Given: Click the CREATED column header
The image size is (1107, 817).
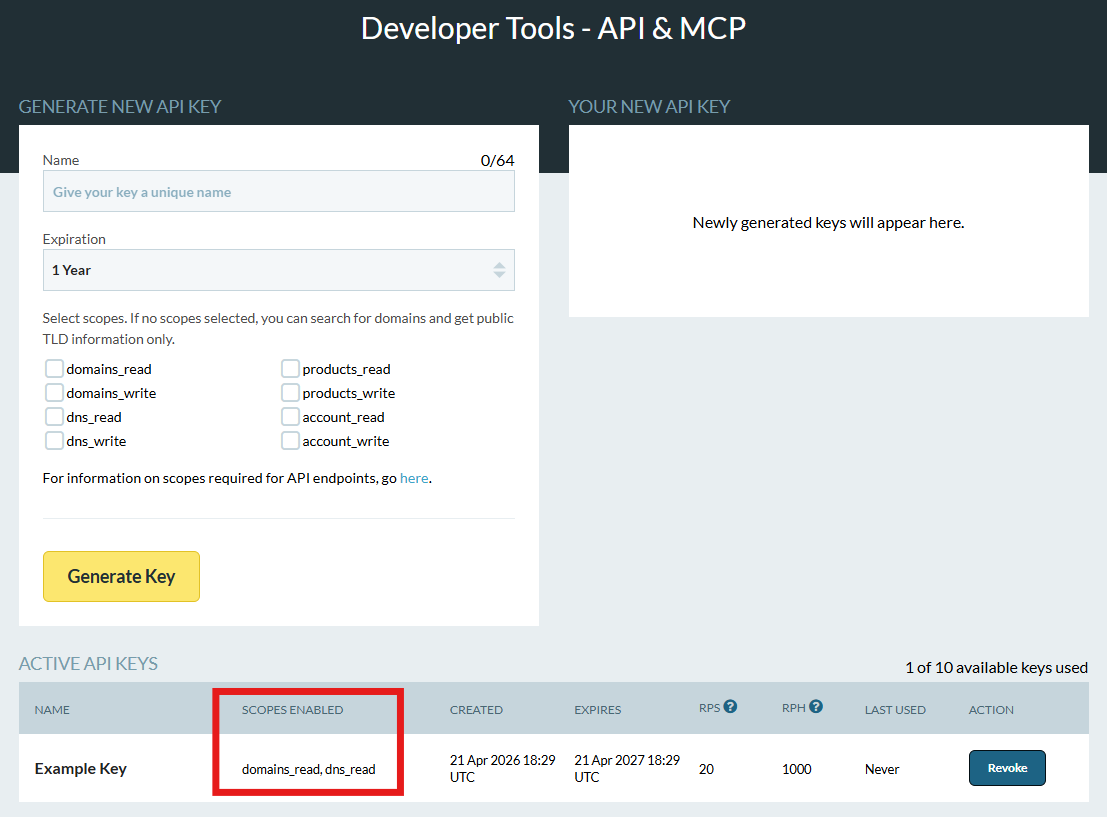Looking at the screenshot, I should [476, 709].
